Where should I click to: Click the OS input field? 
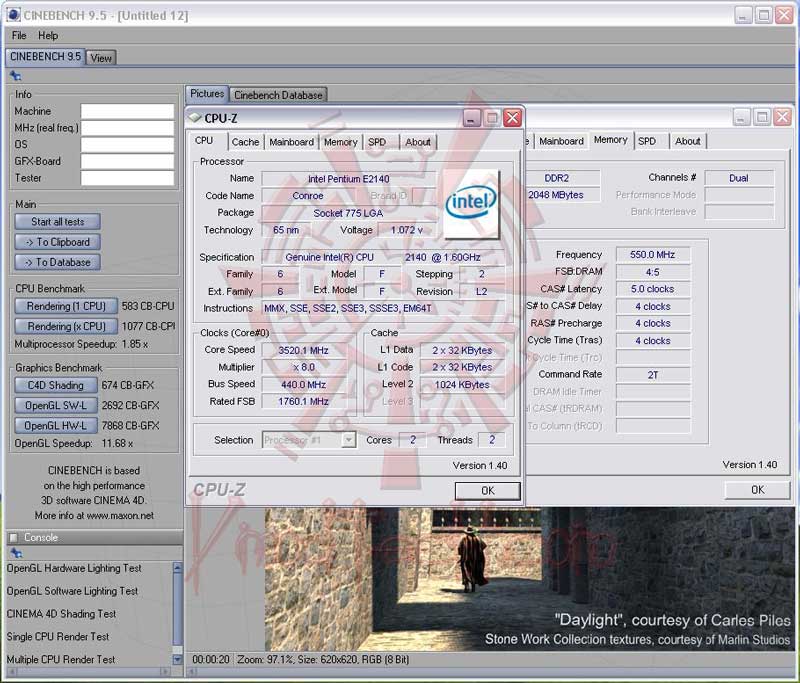(128, 144)
